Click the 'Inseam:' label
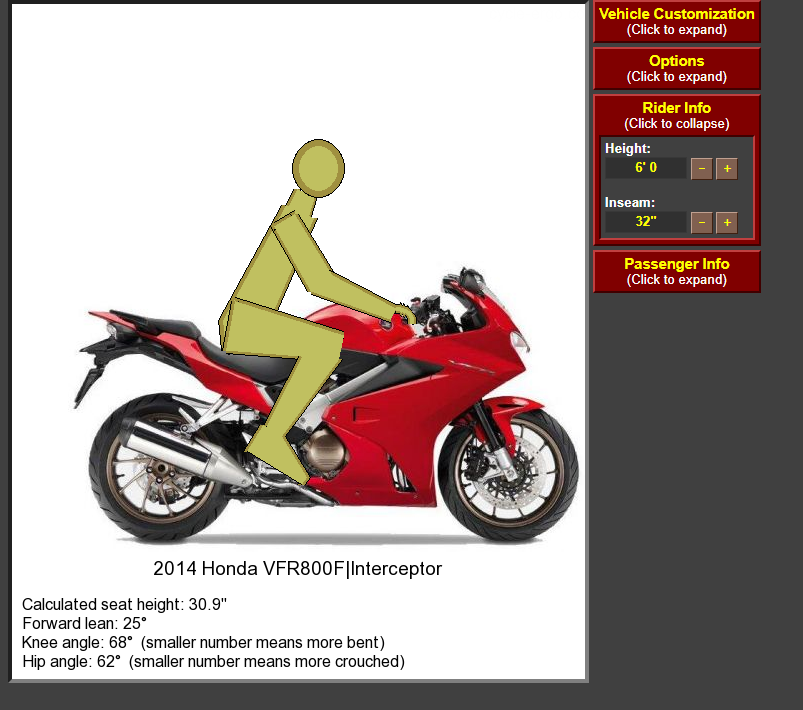This screenshot has height=710, width=803. [x=630, y=202]
